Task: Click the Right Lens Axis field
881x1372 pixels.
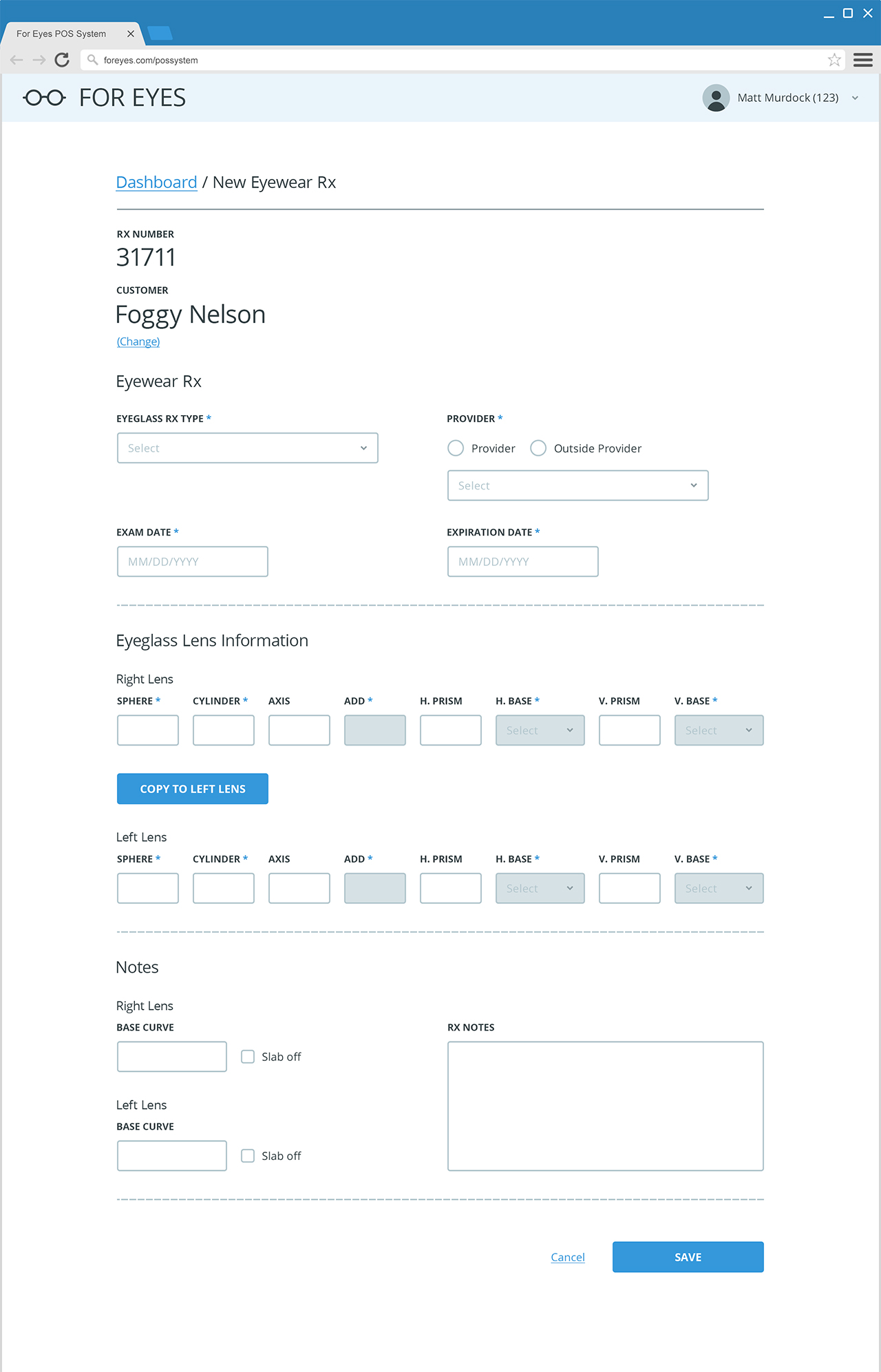Action: click(x=299, y=730)
